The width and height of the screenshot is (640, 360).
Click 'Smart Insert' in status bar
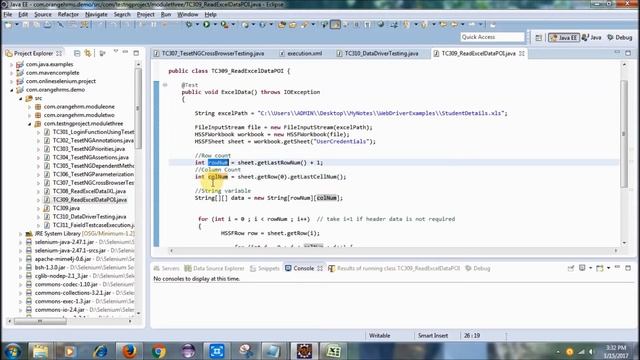click(x=433, y=336)
